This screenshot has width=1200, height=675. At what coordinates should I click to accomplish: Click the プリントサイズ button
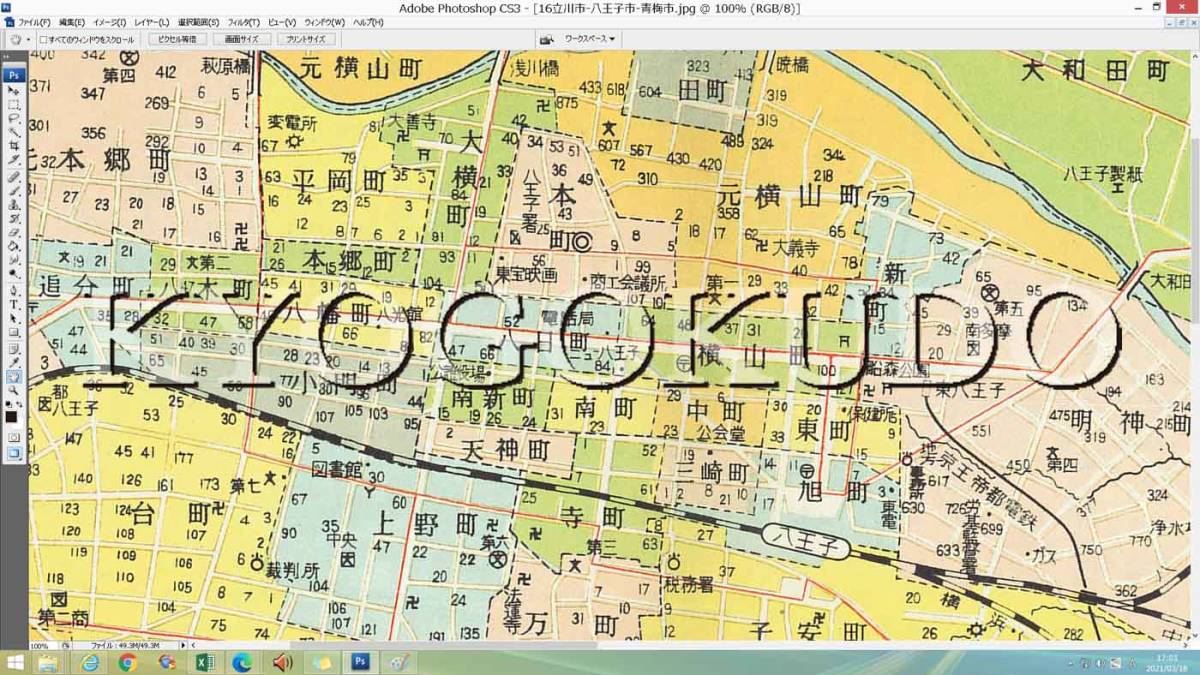coord(305,39)
